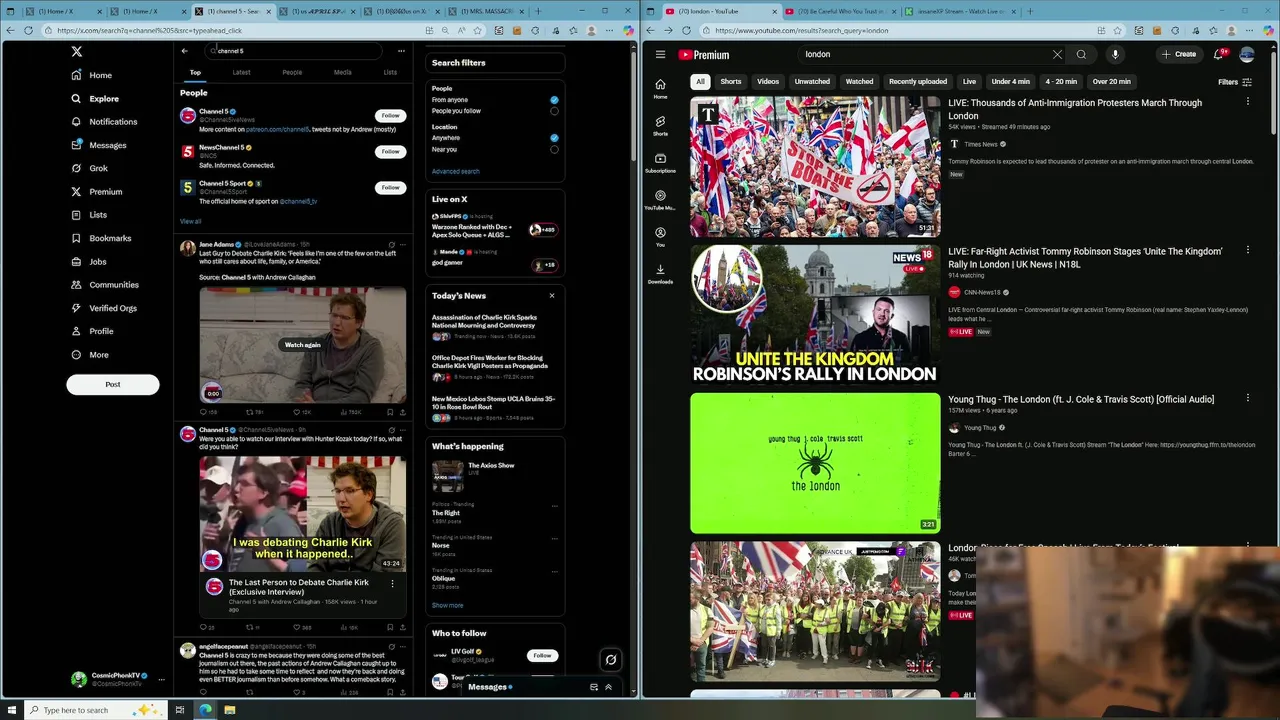Screen dimensions: 1280x720
Task: Open YouTube search Filters
Action: click(x=1234, y=82)
